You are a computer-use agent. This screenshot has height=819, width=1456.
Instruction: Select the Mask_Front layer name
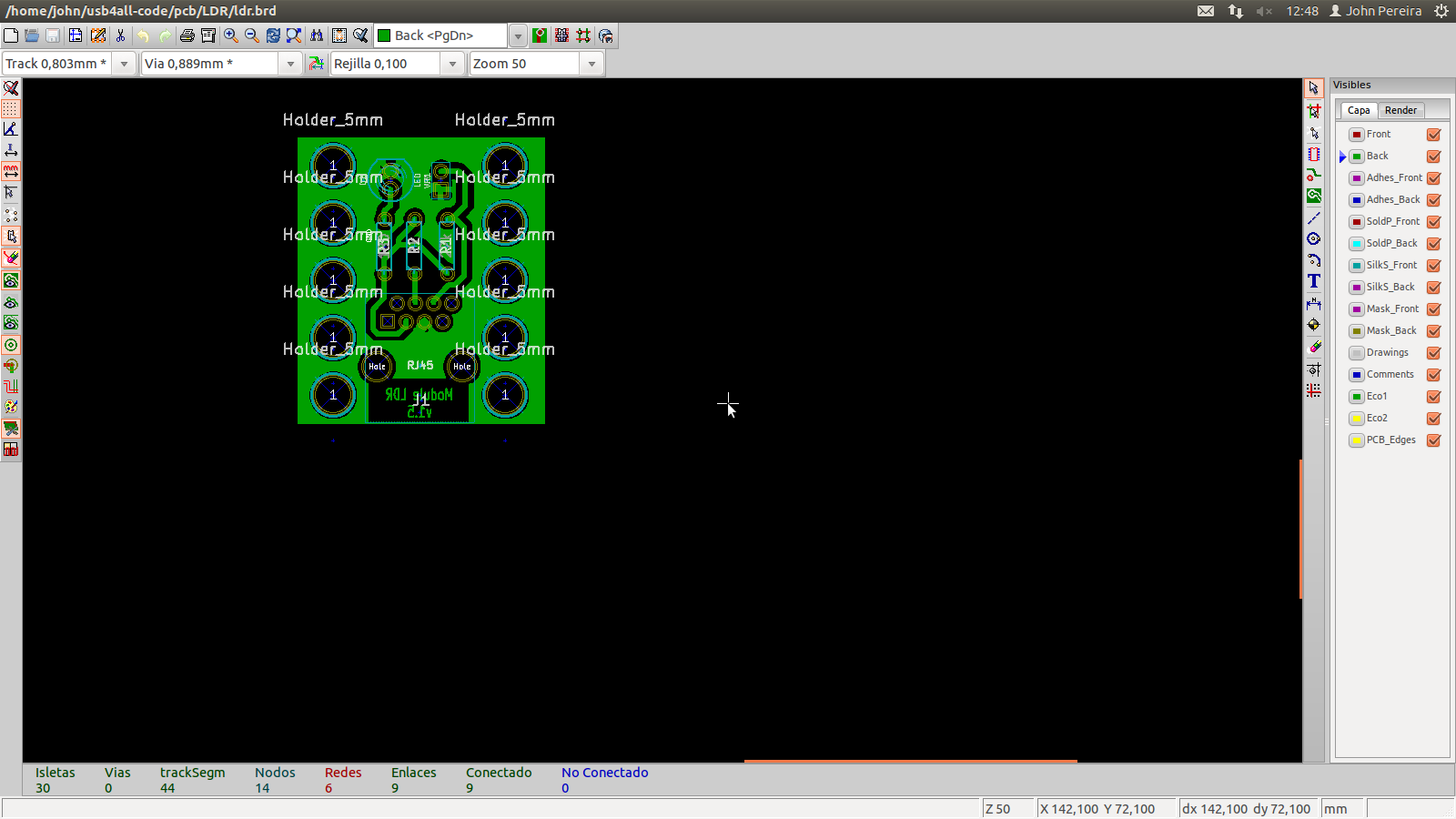pyautogui.click(x=1392, y=308)
